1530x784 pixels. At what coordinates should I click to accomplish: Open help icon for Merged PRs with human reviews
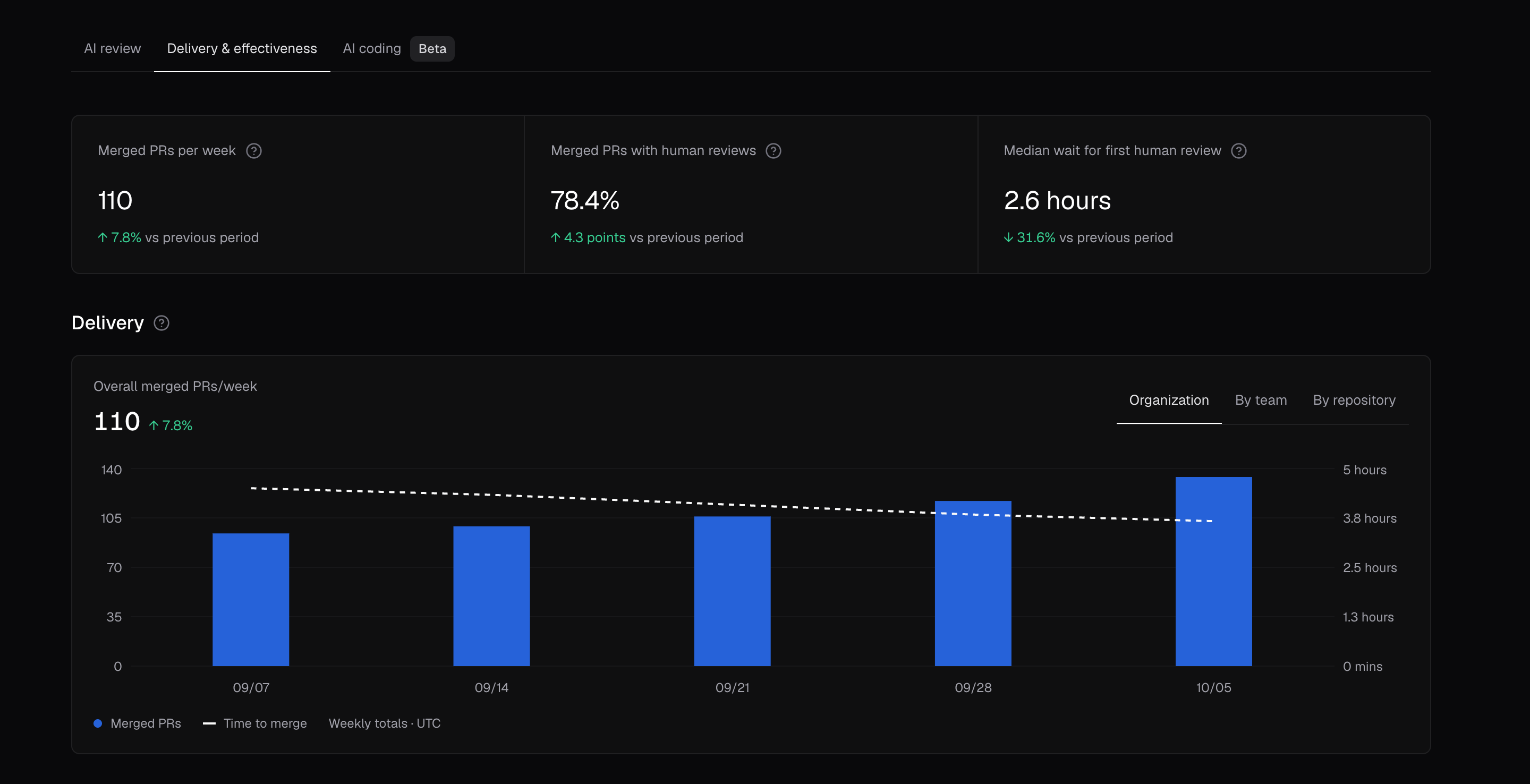tap(773, 151)
